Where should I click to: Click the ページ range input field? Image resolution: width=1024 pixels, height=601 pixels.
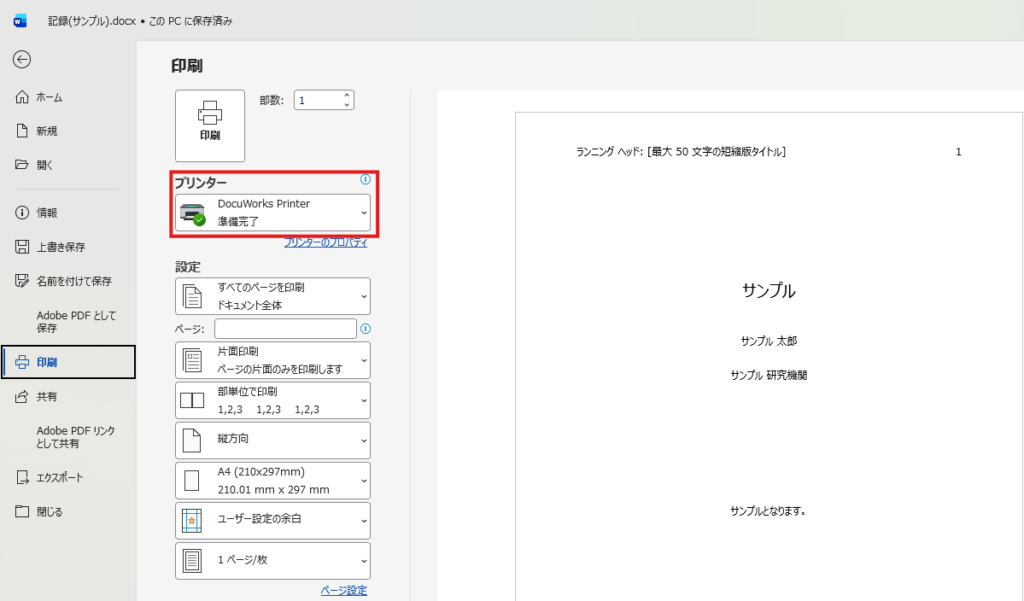coord(285,329)
